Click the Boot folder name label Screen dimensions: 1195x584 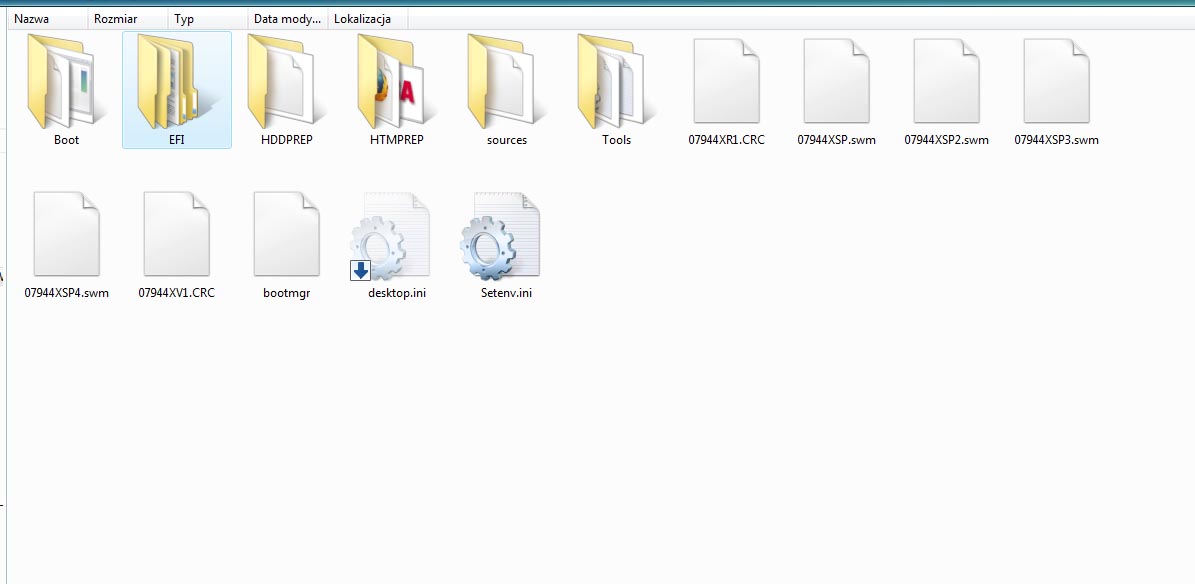pos(66,140)
